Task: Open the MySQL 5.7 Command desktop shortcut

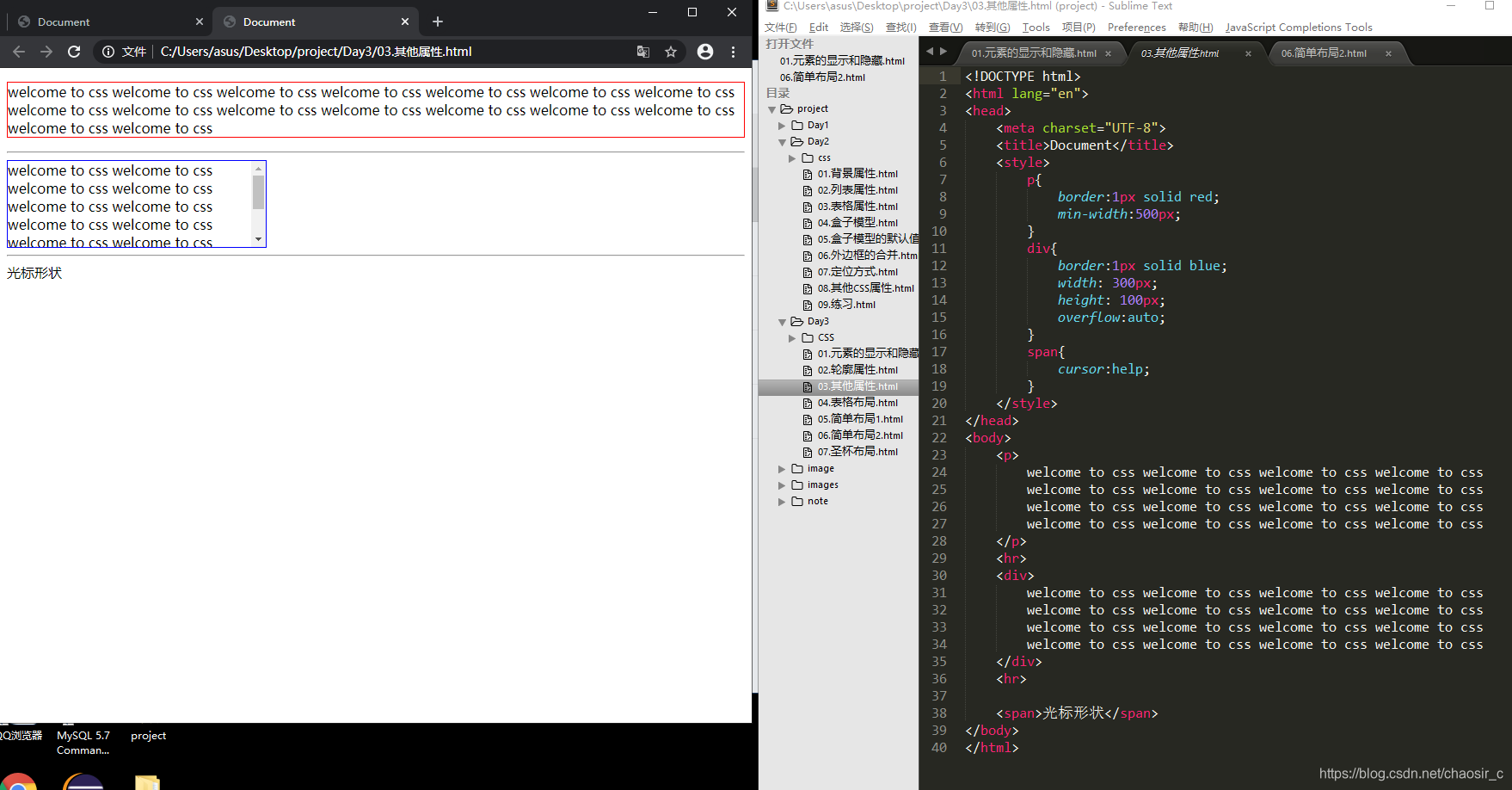Action: point(83,743)
